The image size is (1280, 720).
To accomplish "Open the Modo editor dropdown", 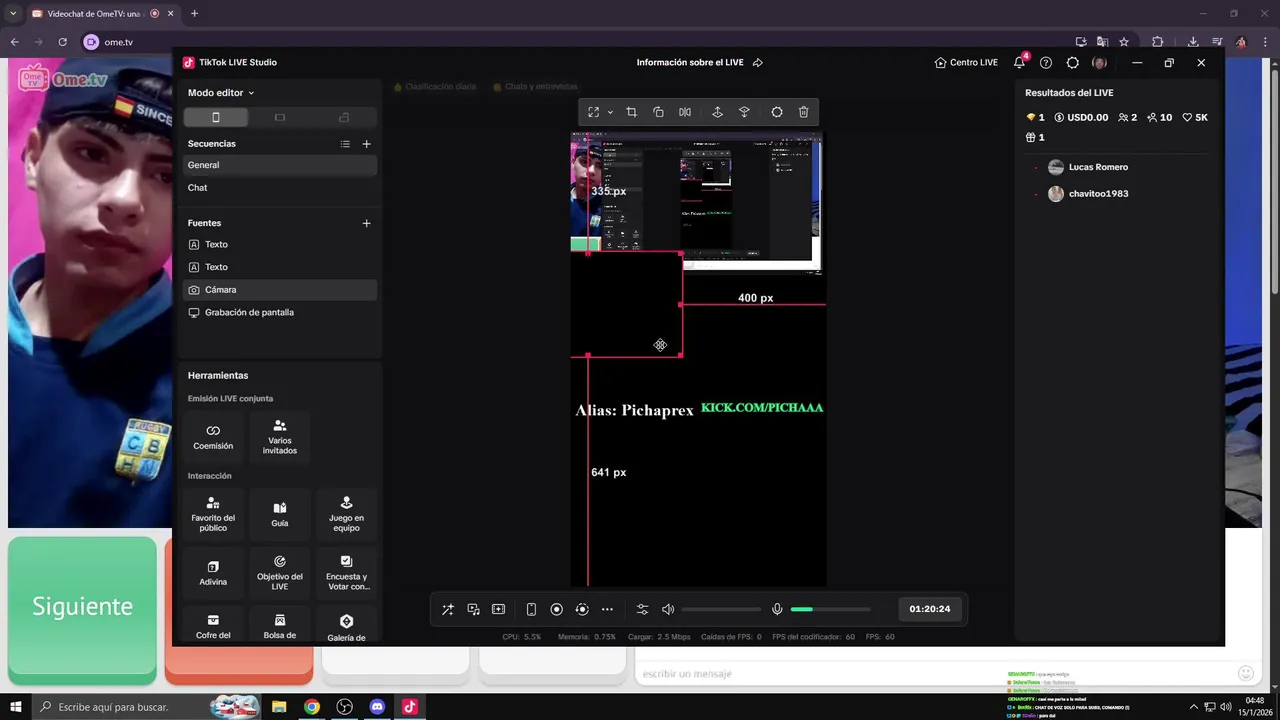I will pos(221,92).
